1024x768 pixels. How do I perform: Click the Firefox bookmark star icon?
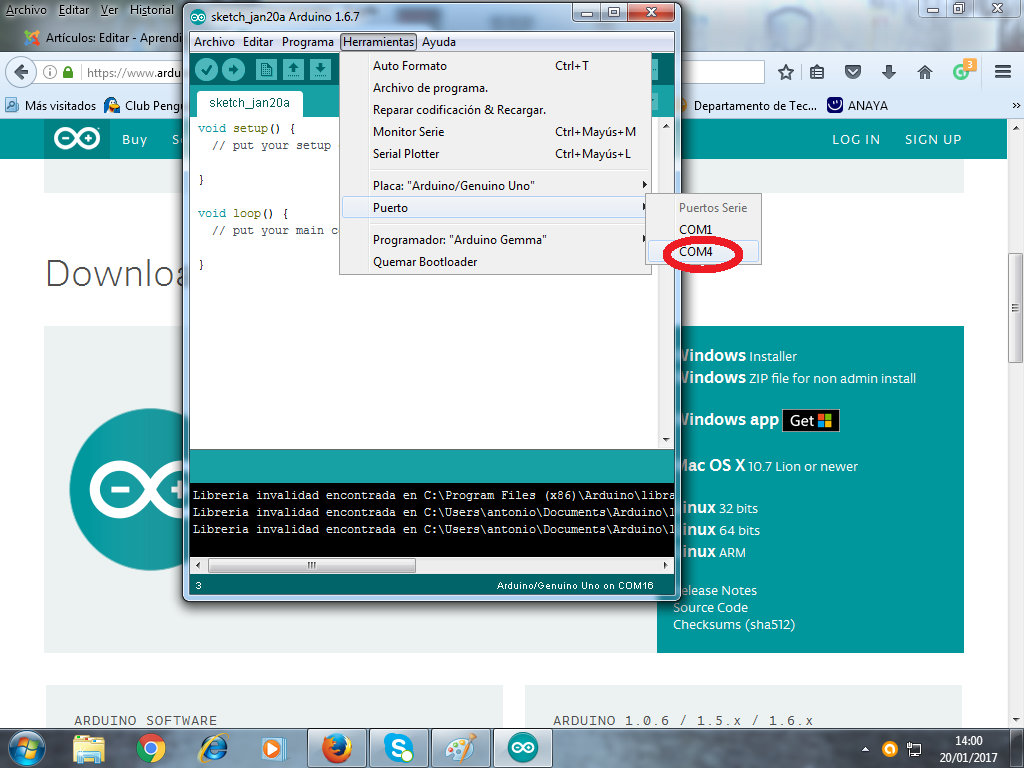(786, 72)
